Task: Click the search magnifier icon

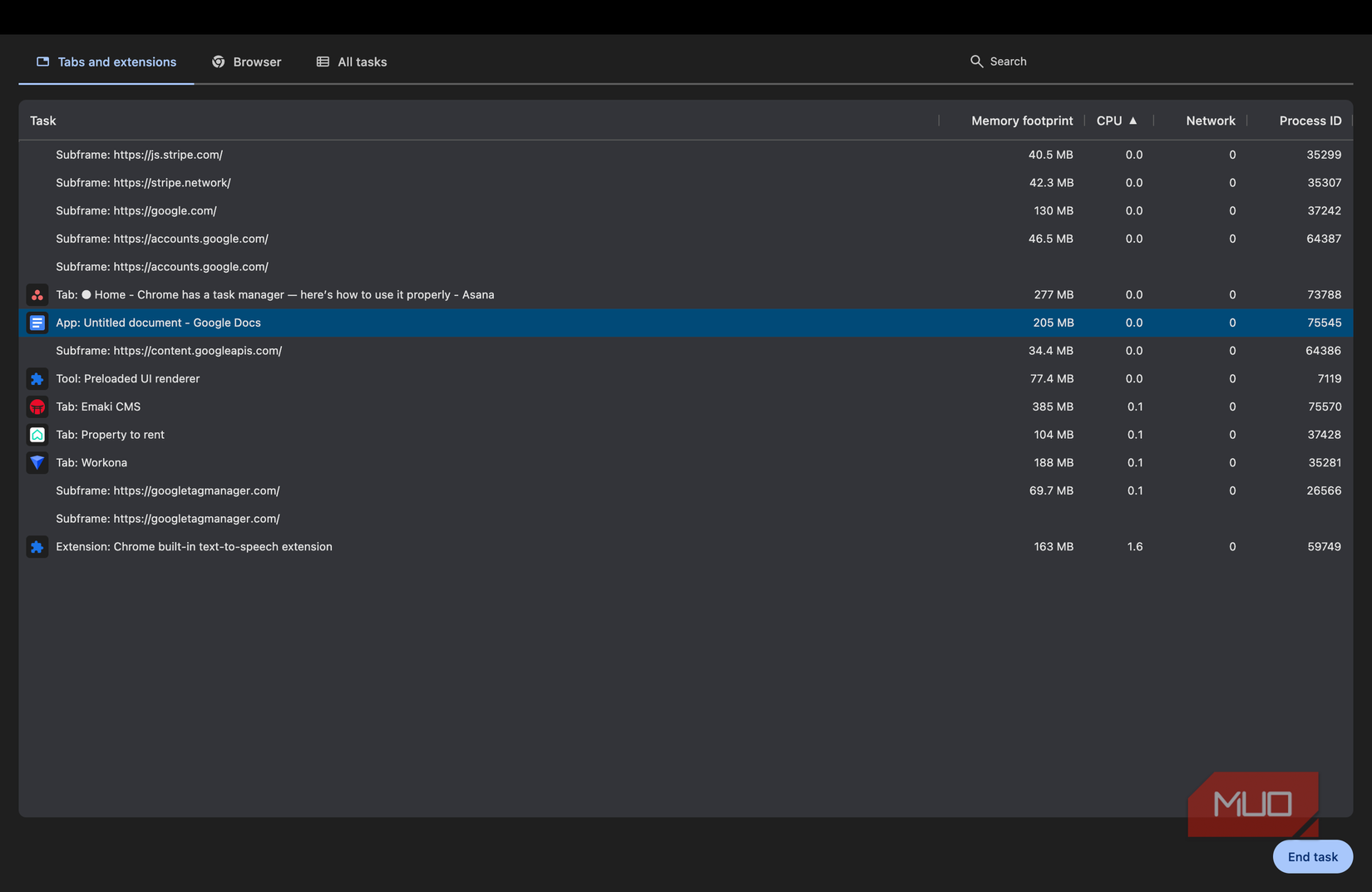Action: click(x=976, y=61)
